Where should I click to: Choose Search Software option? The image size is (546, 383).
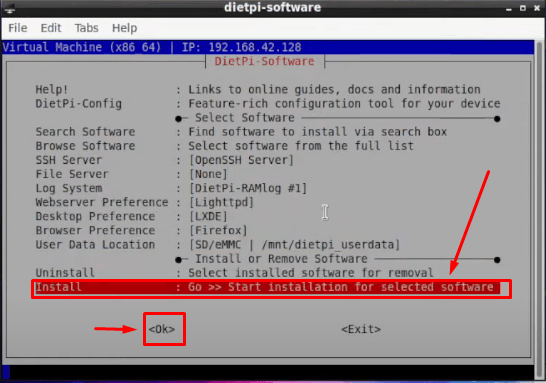tap(268, 132)
